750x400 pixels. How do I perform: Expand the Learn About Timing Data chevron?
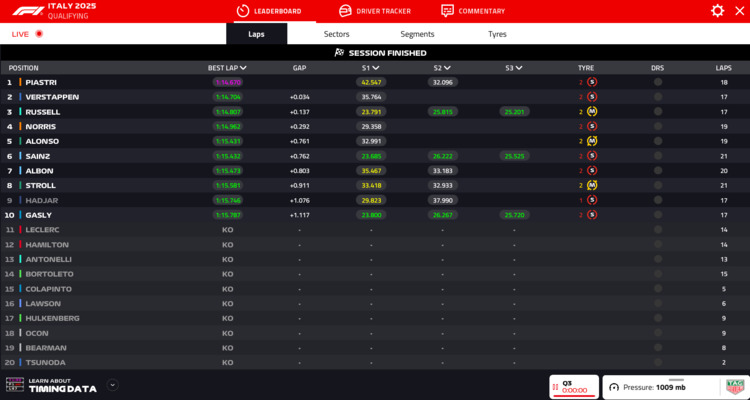[112, 385]
